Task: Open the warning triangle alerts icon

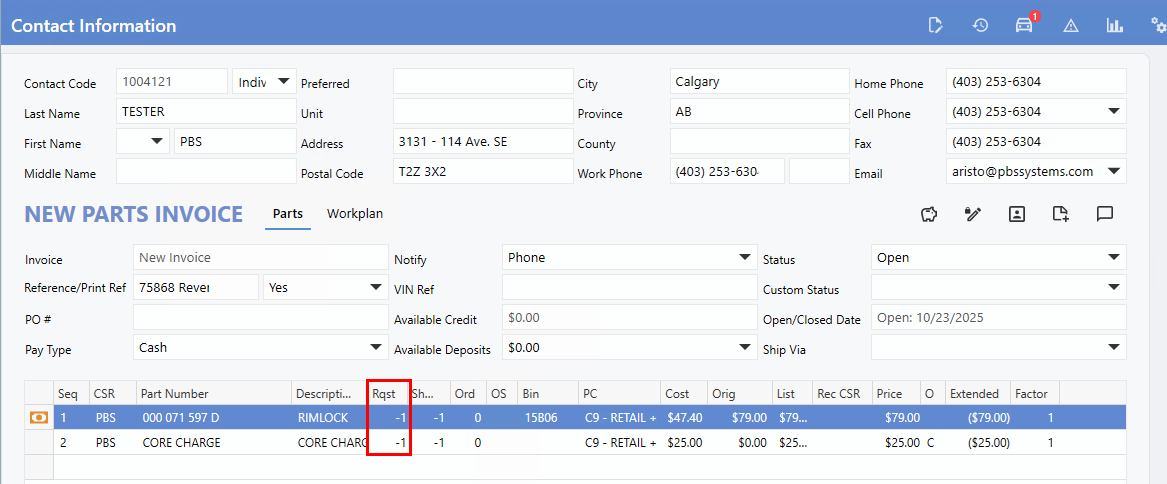Action: (1070, 25)
